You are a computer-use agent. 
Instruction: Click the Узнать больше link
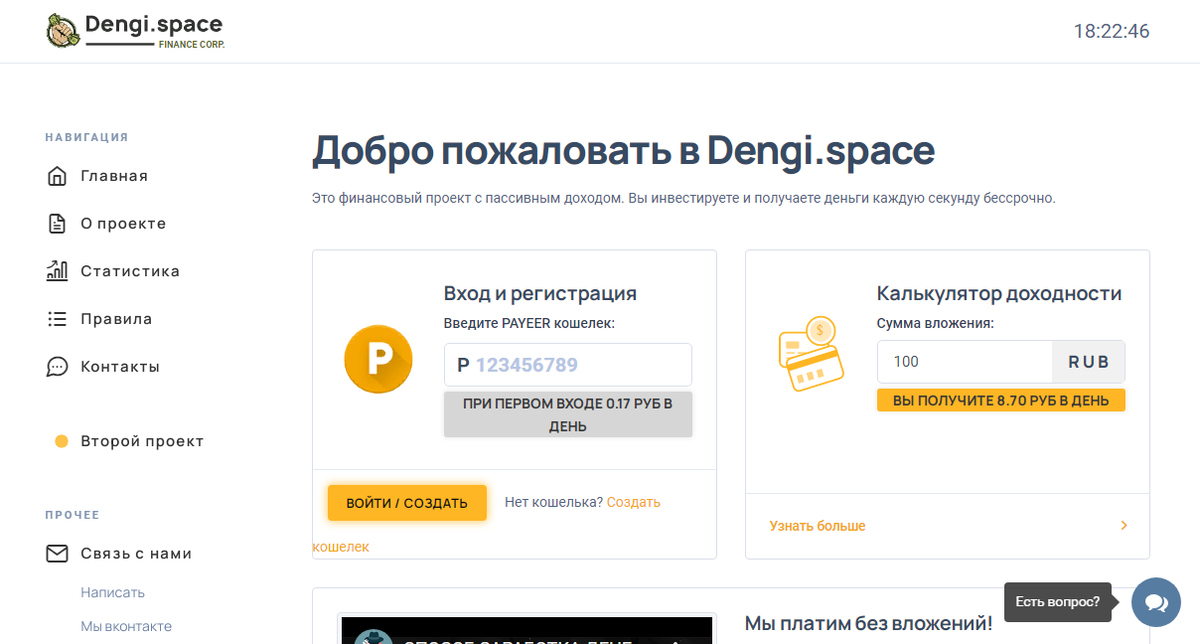click(817, 525)
